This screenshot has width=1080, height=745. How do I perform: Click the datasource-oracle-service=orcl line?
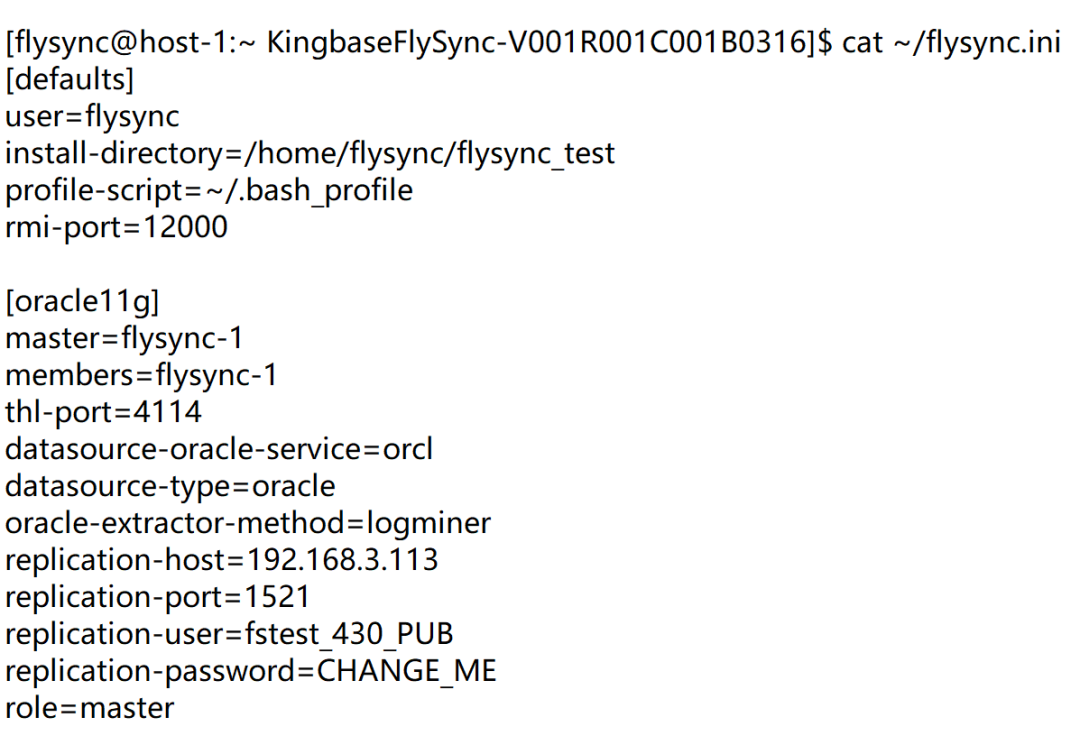219,449
